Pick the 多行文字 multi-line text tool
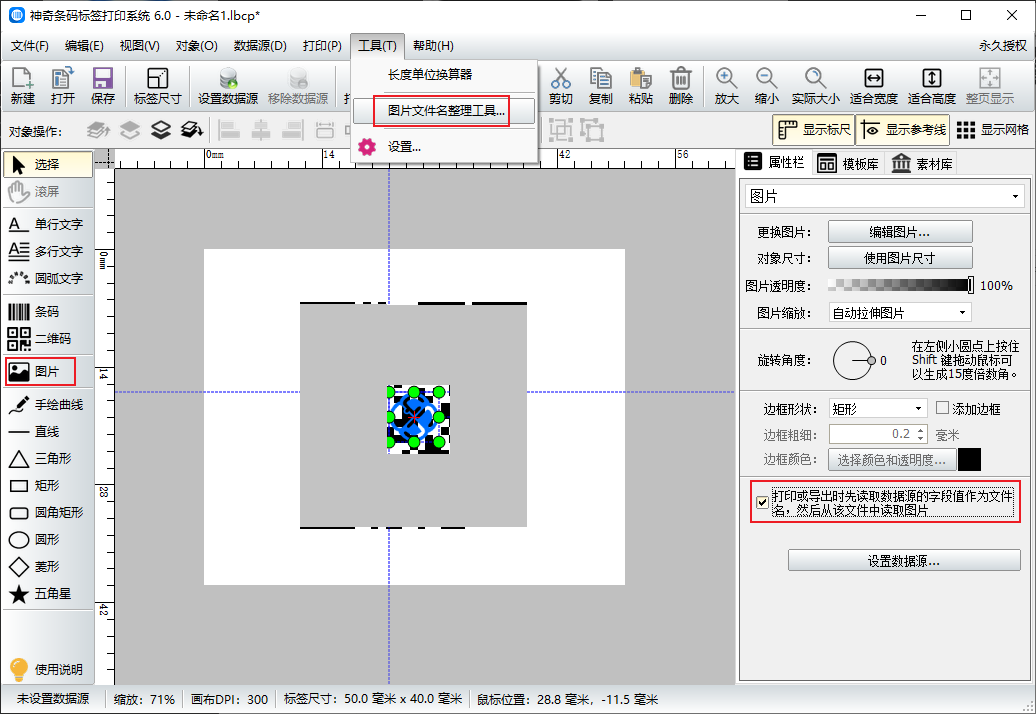This screenshot has width=1036, height=714. [x=48, y=252]
